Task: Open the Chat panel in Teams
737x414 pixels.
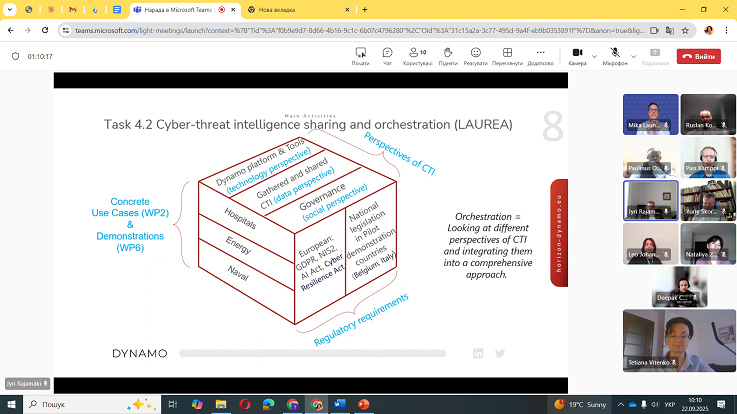Action: (x=387, y=55)
